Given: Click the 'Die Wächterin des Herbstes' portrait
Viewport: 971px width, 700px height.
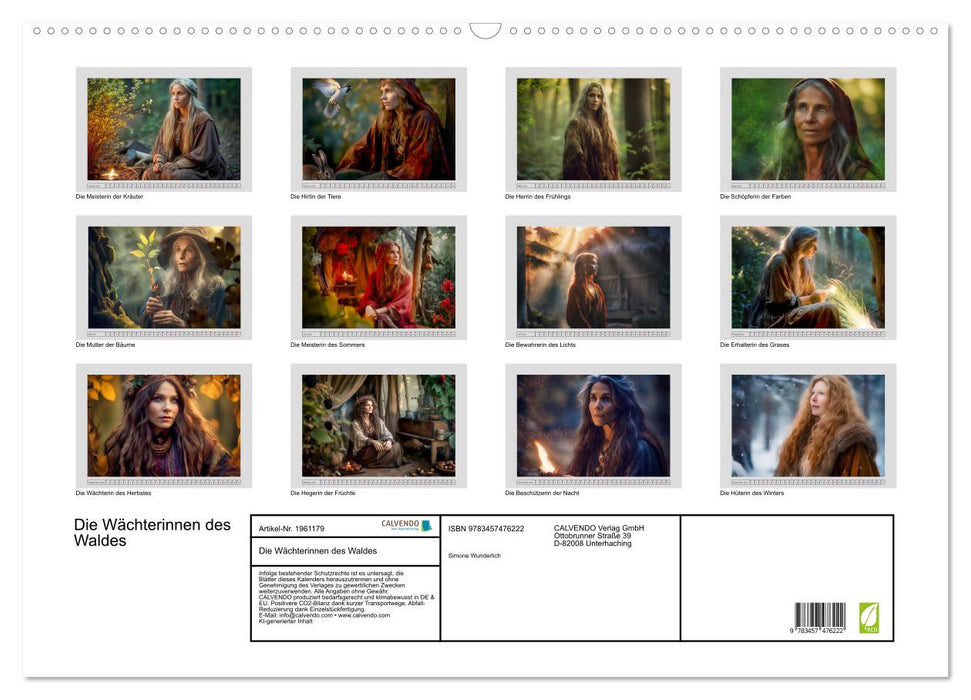Looking at the screenshot, I should 164,425.
